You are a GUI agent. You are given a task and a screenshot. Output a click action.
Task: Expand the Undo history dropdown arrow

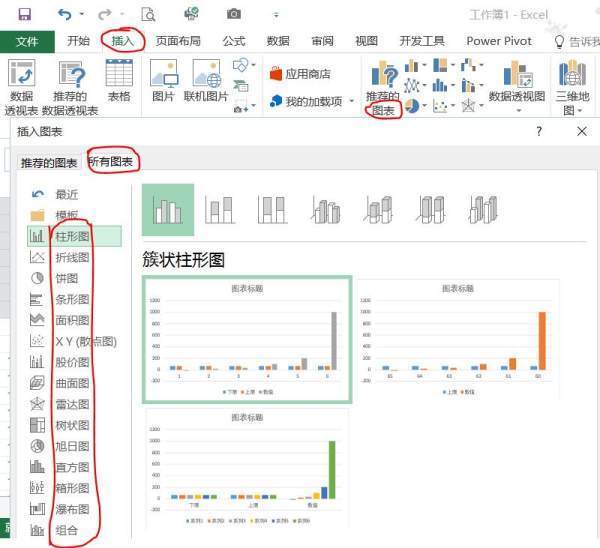click(82, 15)
